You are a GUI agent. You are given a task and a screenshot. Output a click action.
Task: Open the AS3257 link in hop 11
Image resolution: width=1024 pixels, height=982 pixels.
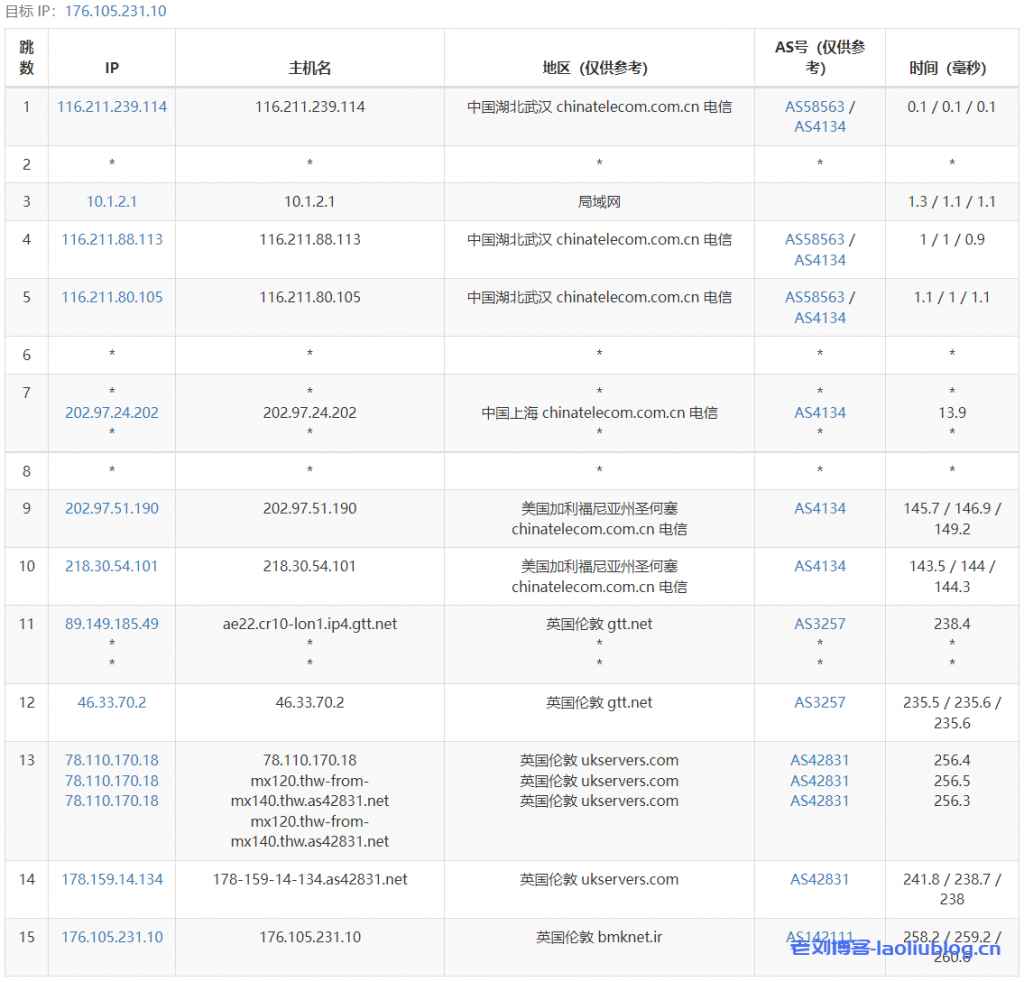click(820, 623)
